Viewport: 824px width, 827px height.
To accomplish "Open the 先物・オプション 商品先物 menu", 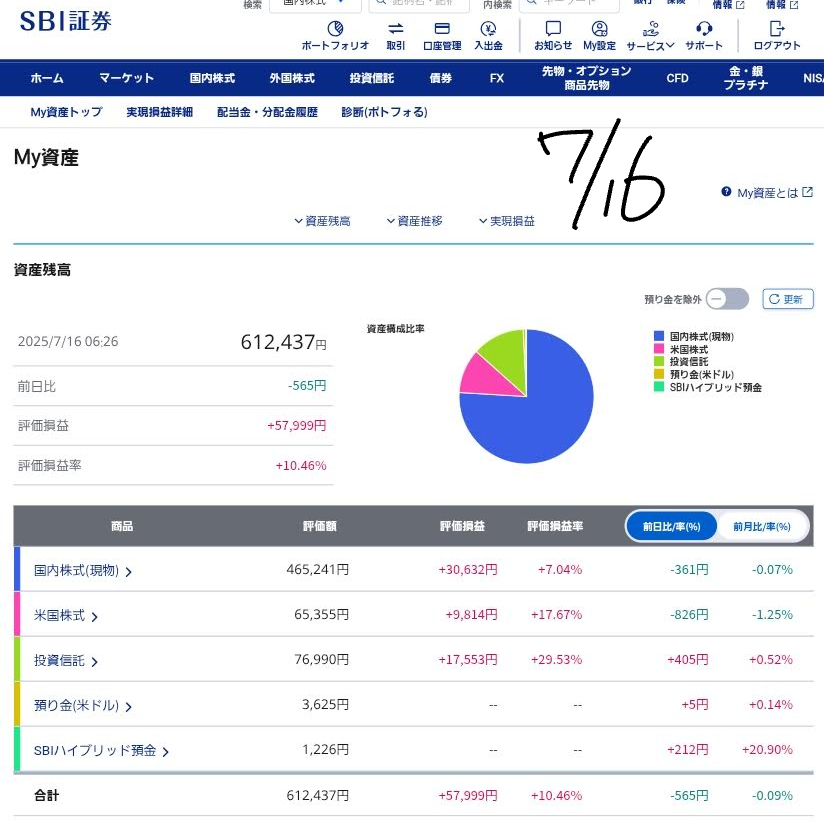I will coord(587,78).
